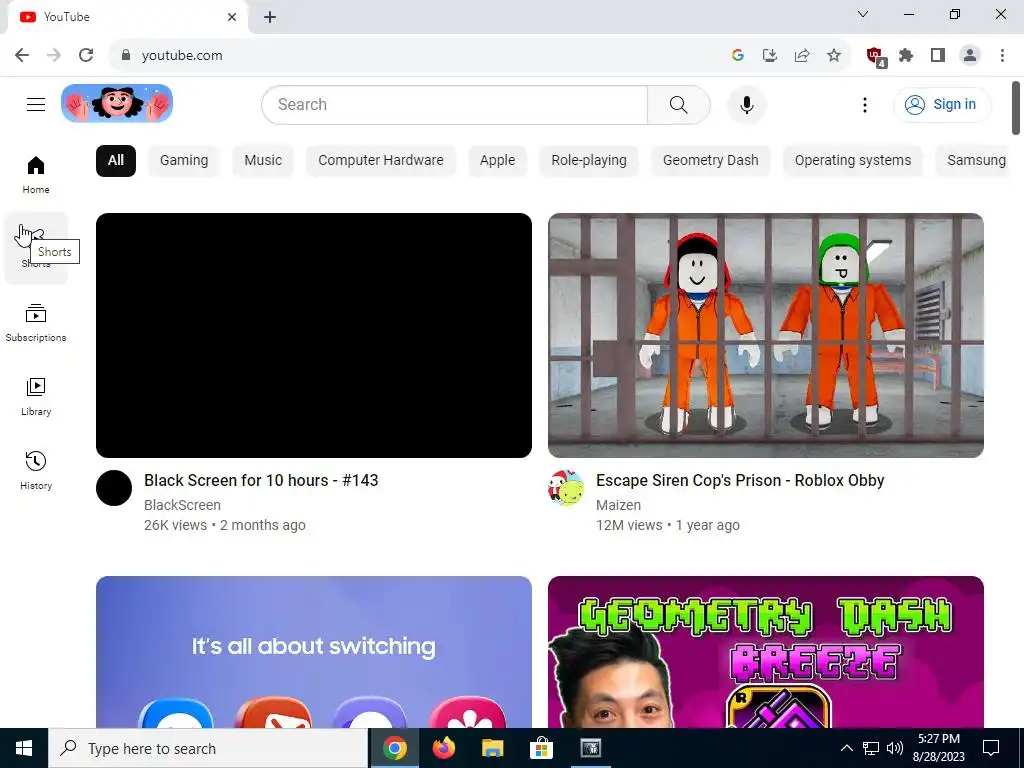Click the page vertical scrollbar
The width and height of the screenshot is (1024, 768).
pyautogui.click(x=1016, y=108)
